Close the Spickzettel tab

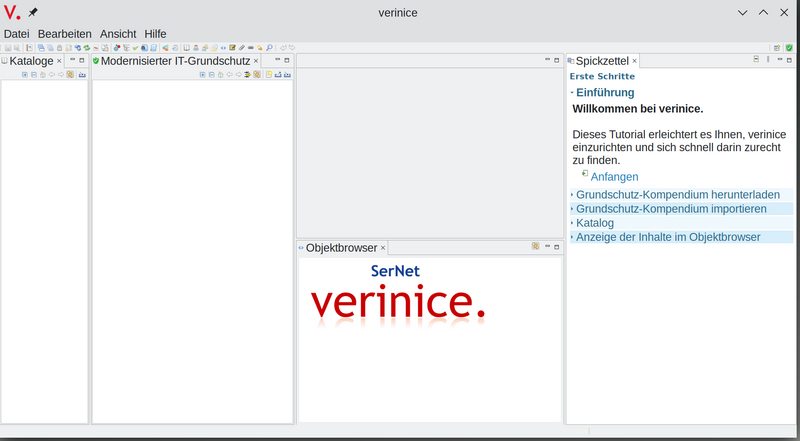635,61
